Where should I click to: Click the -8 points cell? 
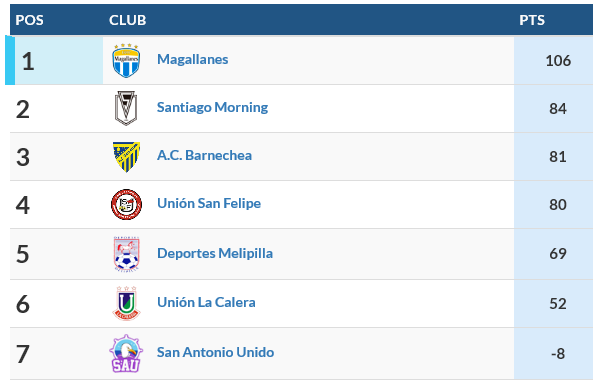(x=553, y=354)
